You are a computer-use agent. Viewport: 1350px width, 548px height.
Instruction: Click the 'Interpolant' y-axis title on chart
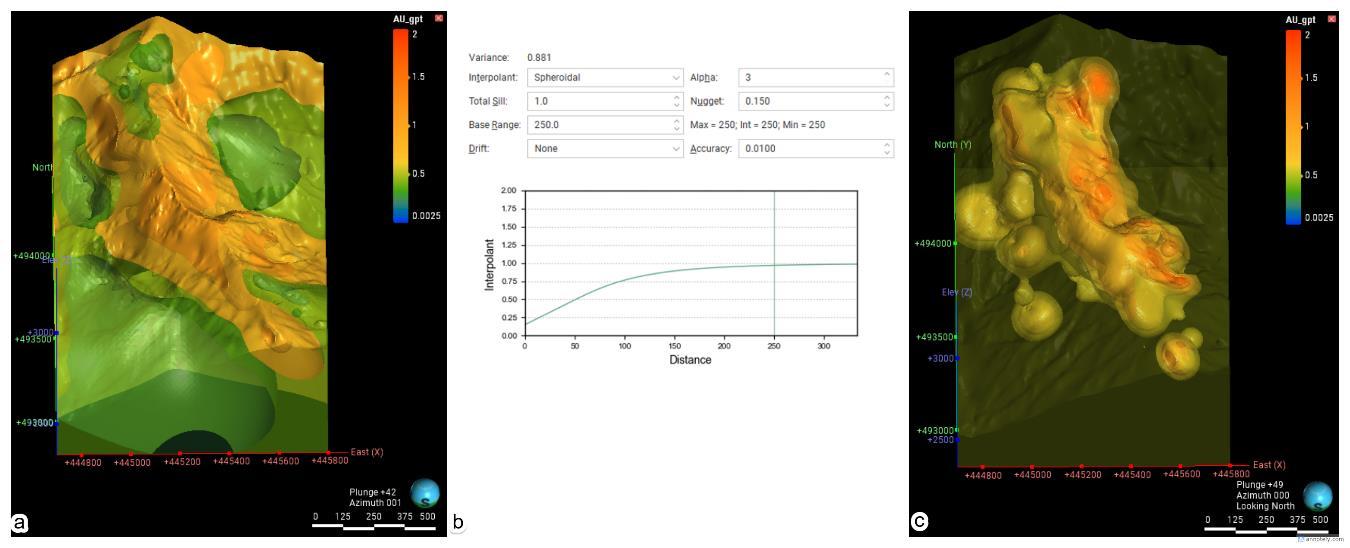[x=489, y=263]
